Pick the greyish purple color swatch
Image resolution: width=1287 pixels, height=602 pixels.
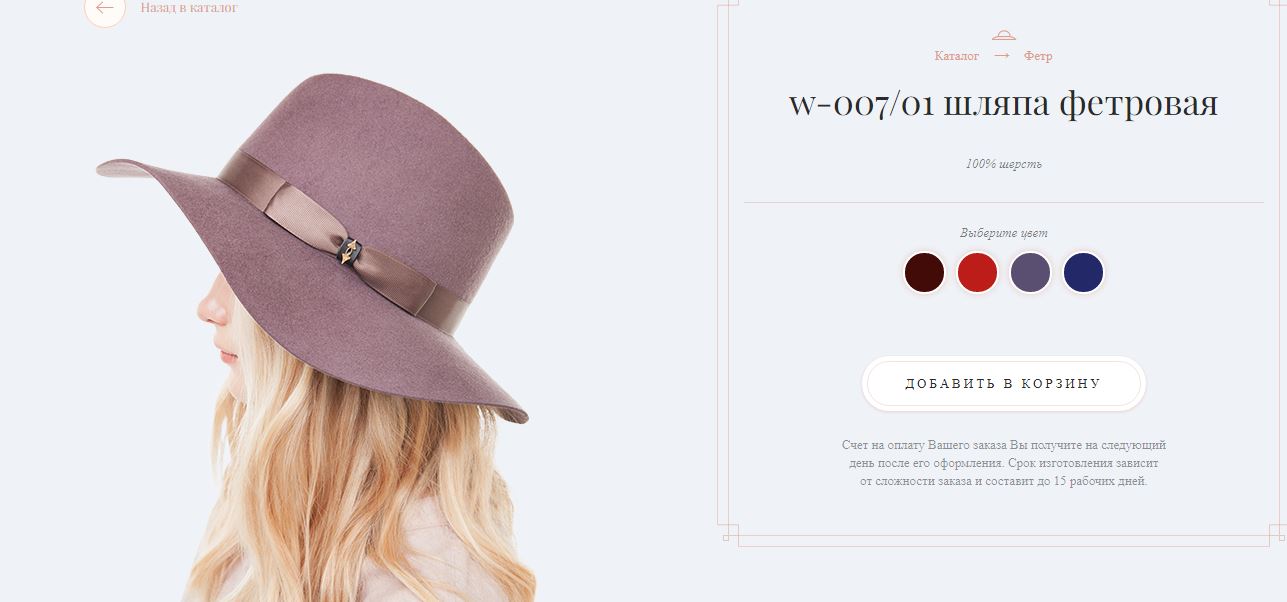[1030, 272]
